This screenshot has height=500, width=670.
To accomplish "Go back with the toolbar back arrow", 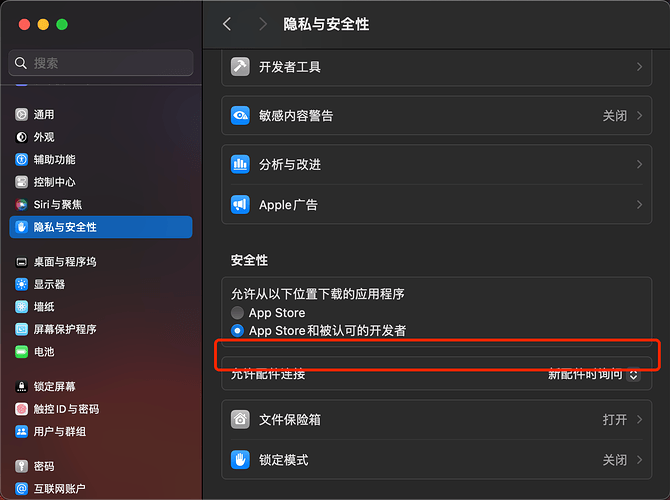I will tap(227, 24).
